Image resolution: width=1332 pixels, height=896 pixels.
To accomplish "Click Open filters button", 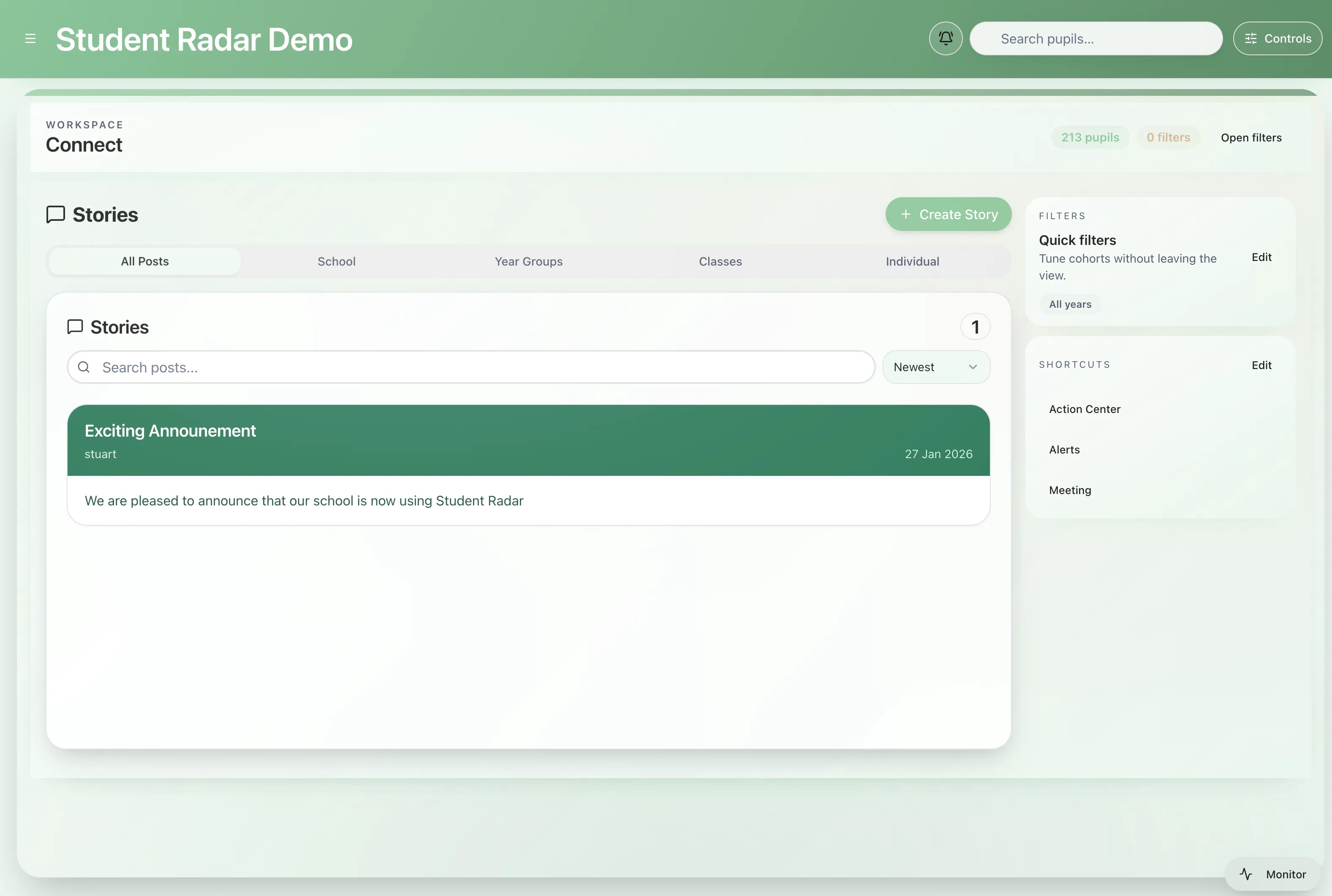I will 1251,138.
